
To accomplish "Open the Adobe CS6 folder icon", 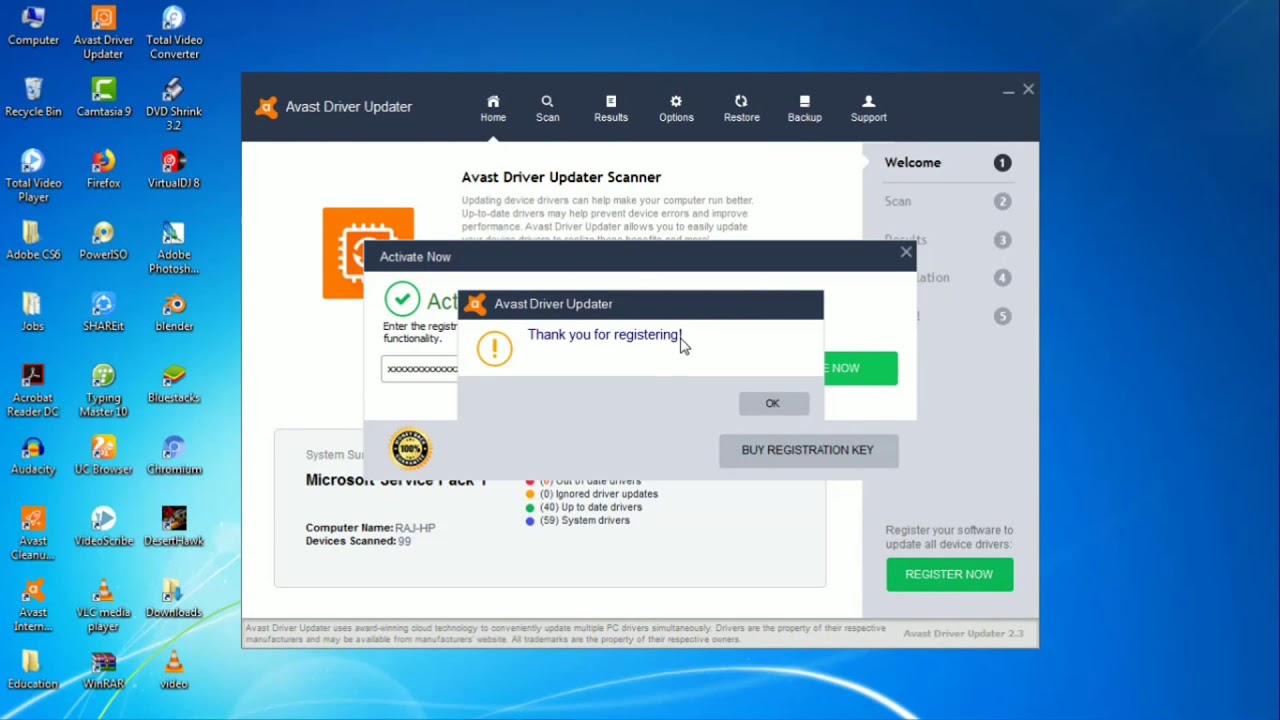I will click(x=33, y=241).
